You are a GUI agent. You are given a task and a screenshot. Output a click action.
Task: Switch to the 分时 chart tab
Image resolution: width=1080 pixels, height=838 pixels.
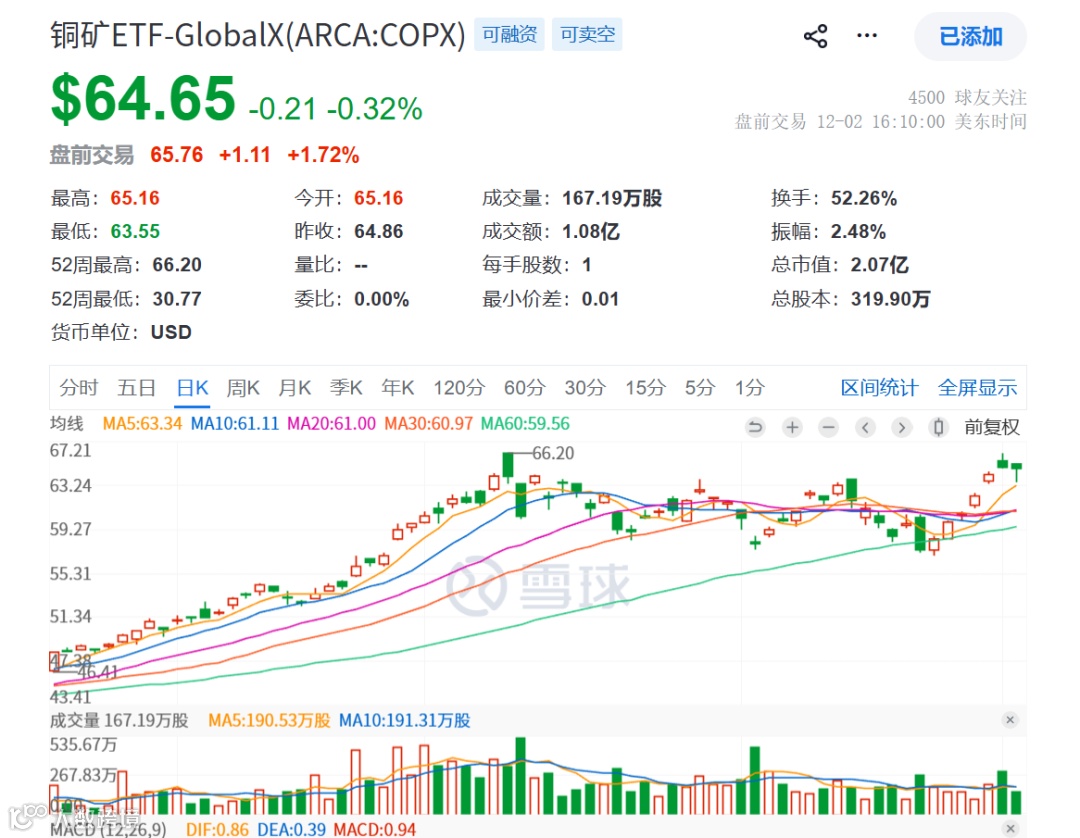79,388
